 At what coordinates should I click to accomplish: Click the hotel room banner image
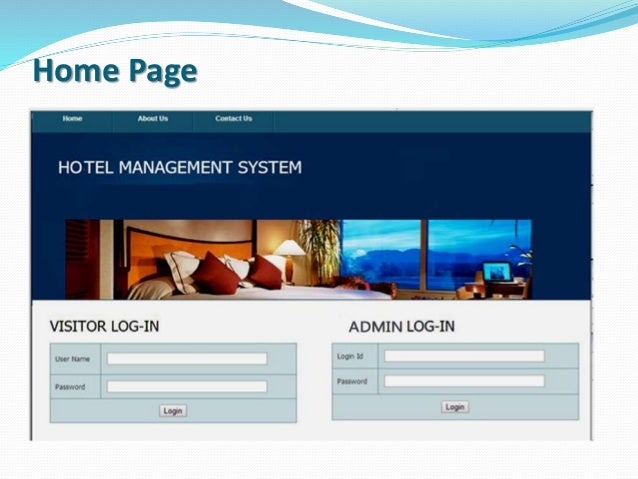[x=298, y=260]
